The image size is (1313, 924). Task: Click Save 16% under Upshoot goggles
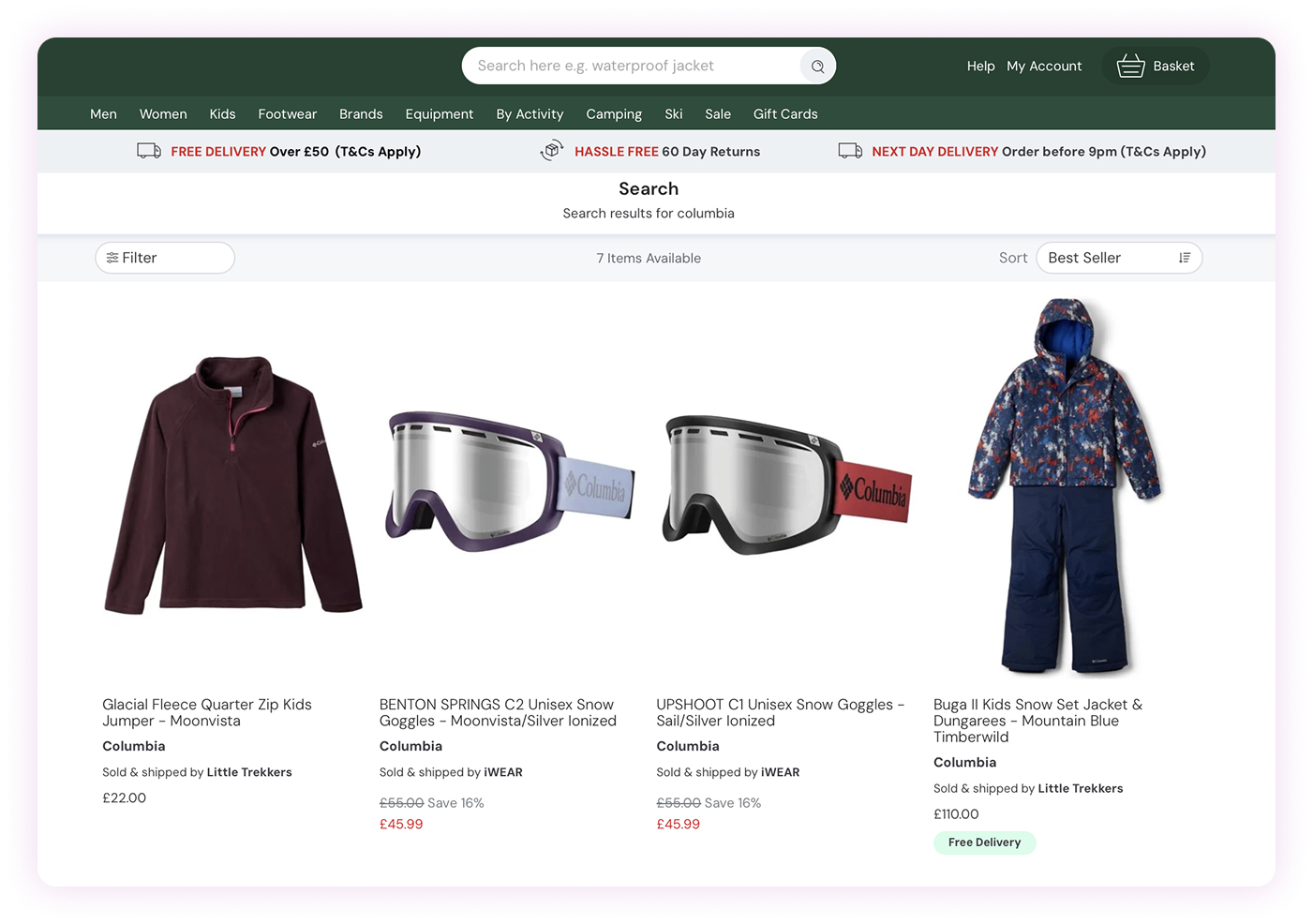[733, 803]
